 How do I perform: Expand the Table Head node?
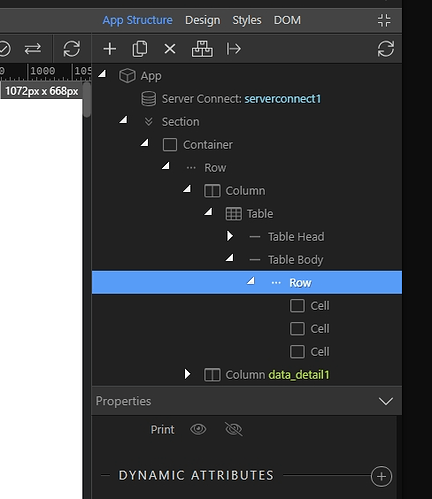230,236
